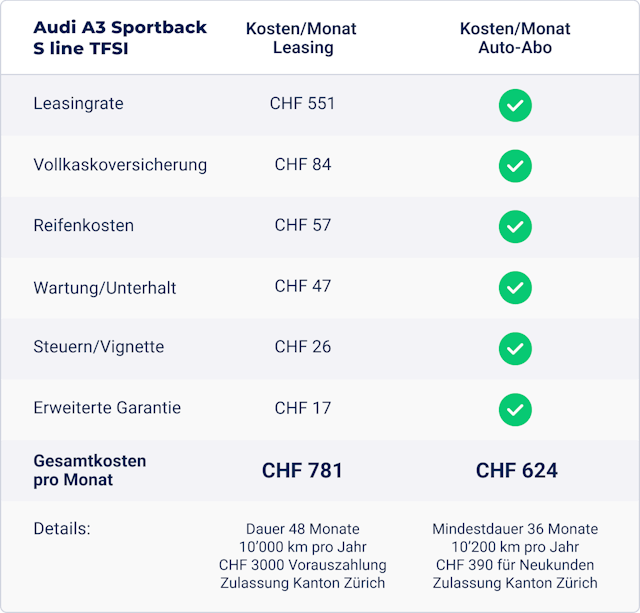The height and width of the screenshot is (613, 640).
Task: Click the CHF 781 leasing total
Action: click(302, 470)
